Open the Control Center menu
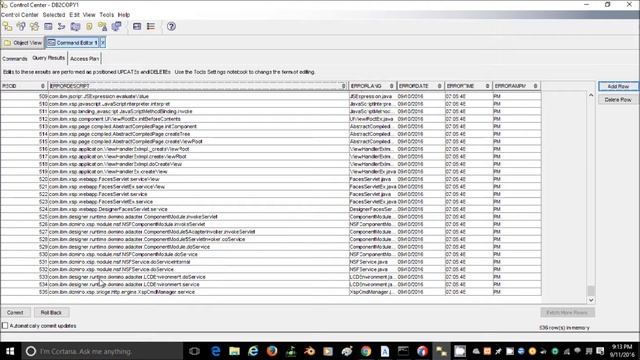Image resolution: width=640 pixels, height=360 pixels. [20, 15]
